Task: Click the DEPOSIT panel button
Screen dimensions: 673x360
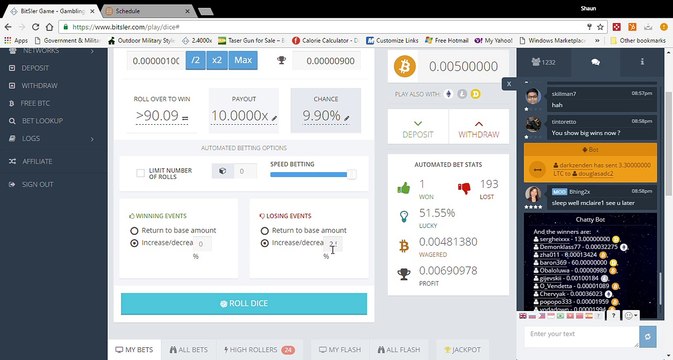Action: click(418, 127)
